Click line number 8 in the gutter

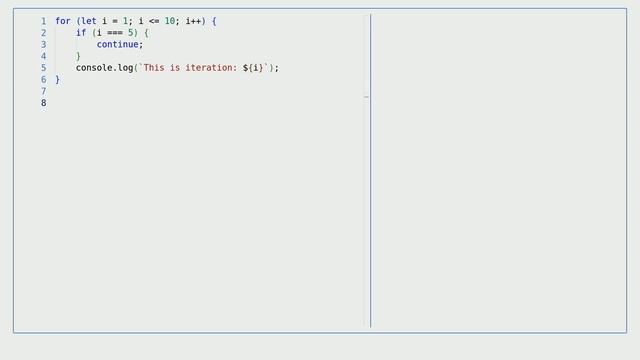[x=44, y=103]
